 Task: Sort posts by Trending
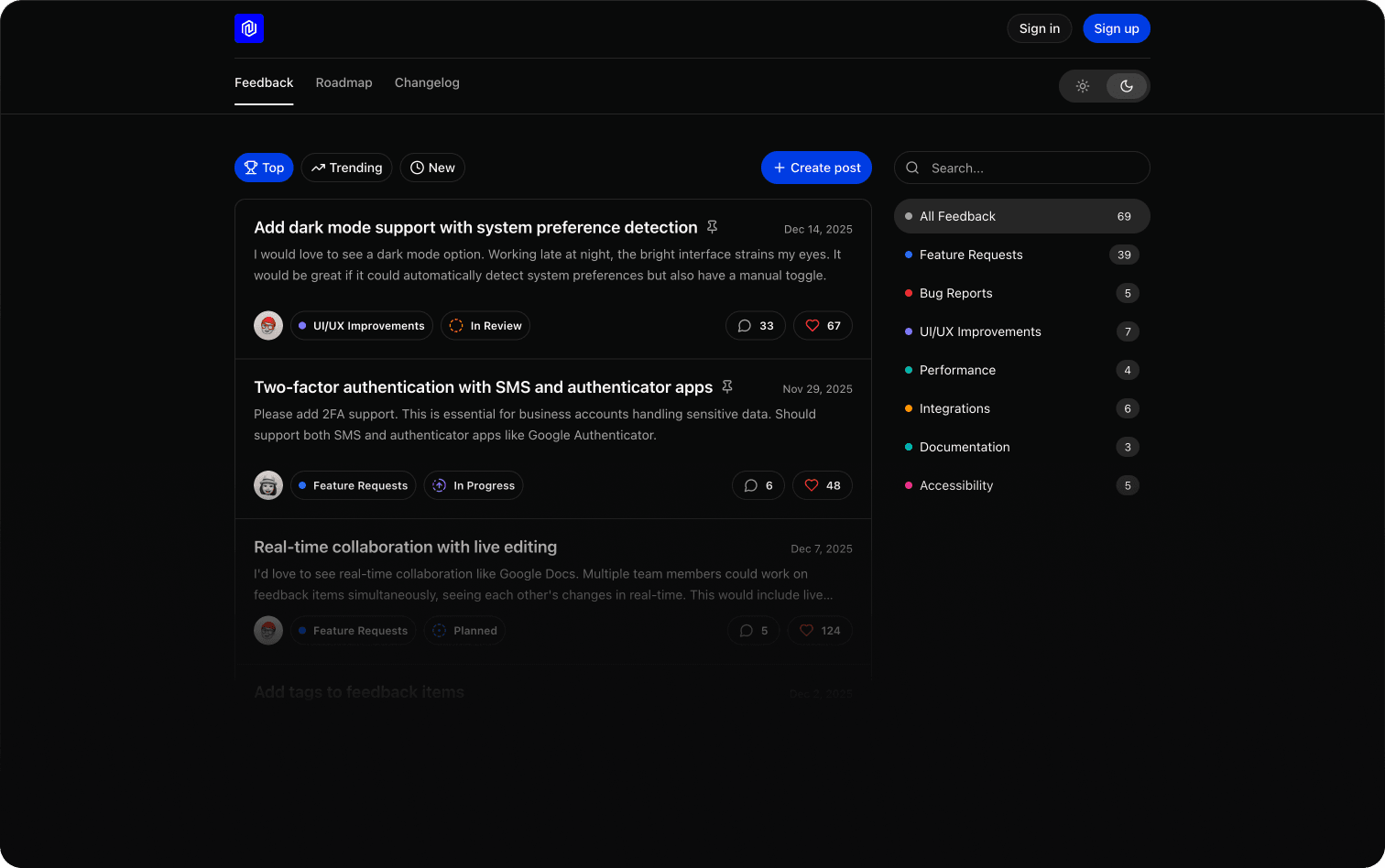[346, 168]
